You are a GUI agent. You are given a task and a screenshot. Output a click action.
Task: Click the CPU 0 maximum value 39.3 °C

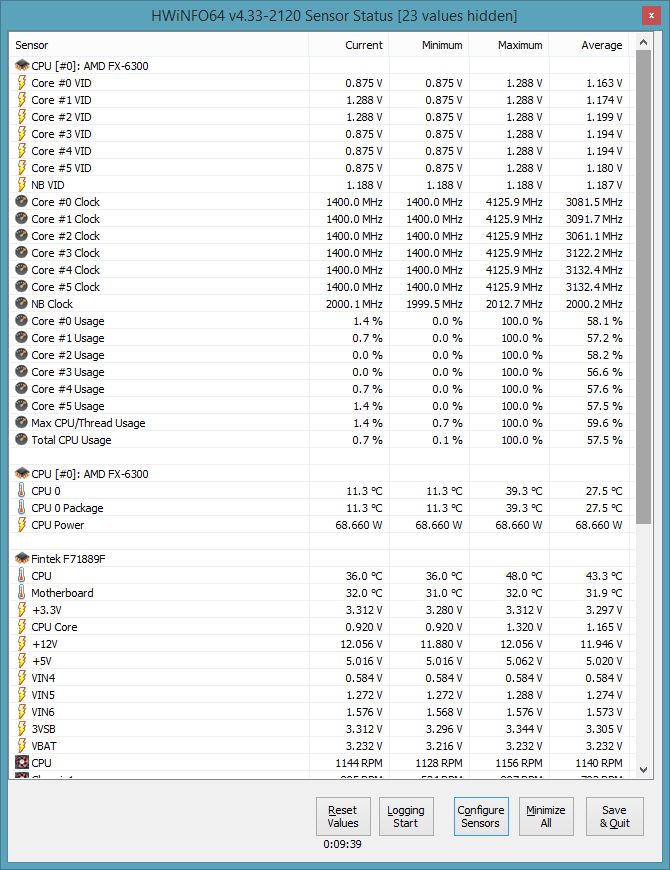524,491
